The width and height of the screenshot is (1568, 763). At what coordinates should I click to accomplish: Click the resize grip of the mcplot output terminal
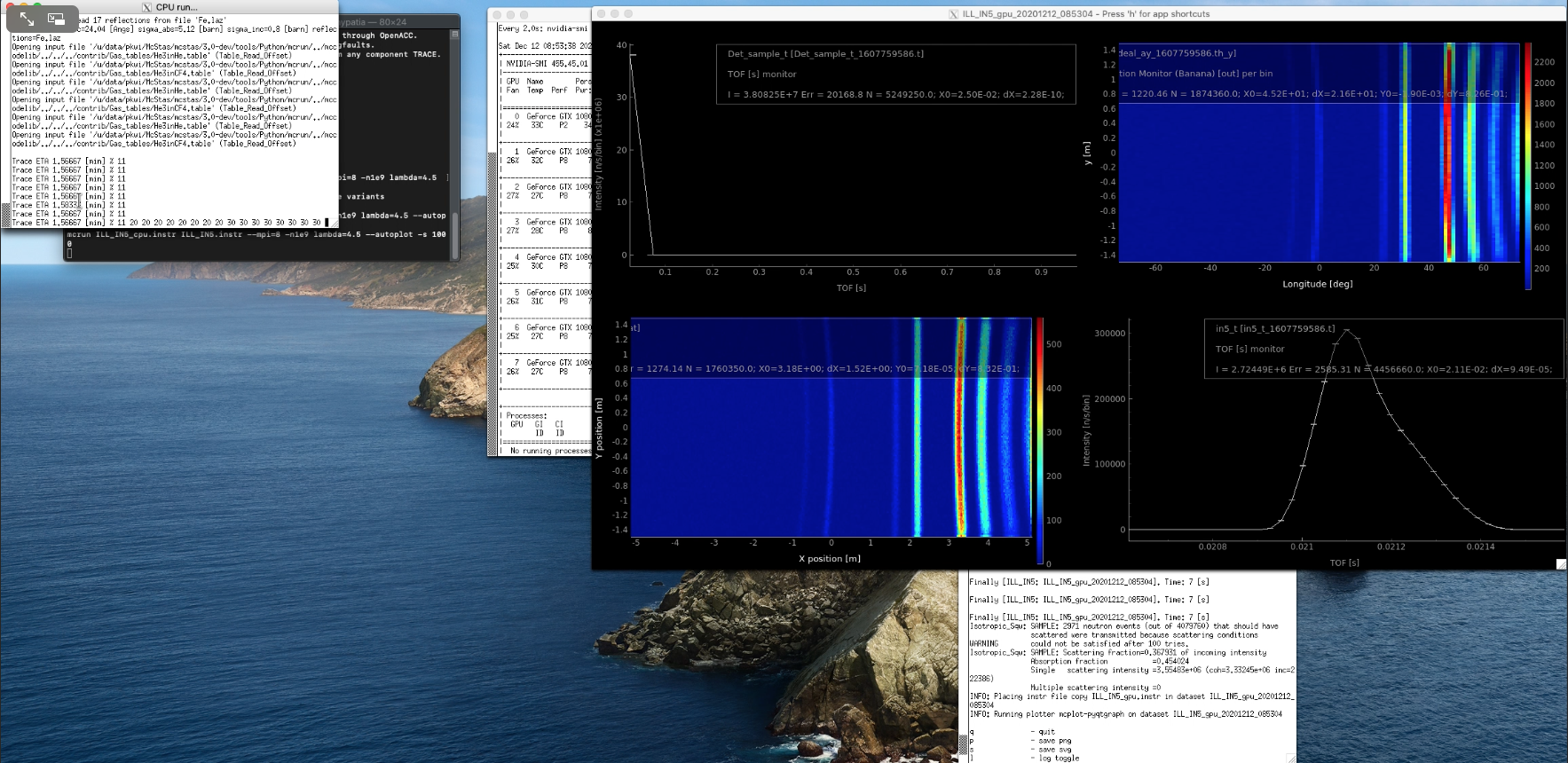1291,758
